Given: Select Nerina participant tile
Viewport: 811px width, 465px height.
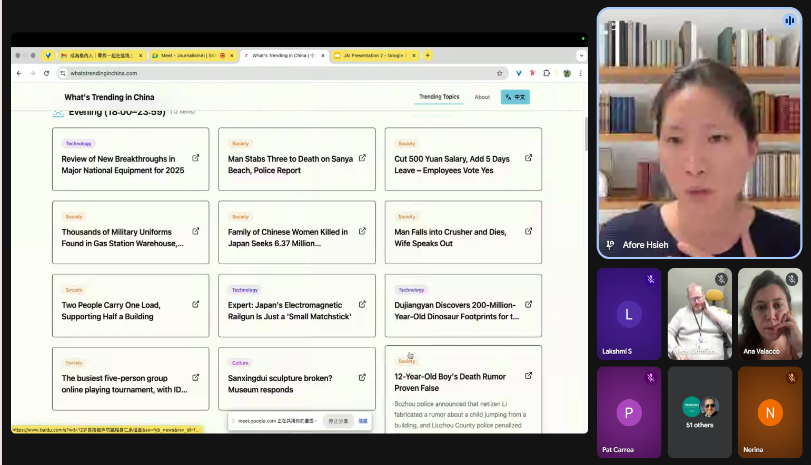Looking at the screenshot, I should coord(770,412).
